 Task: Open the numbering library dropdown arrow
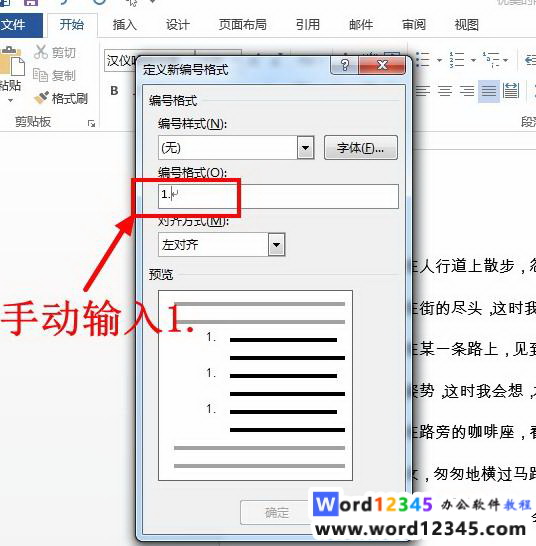(473, 60)
